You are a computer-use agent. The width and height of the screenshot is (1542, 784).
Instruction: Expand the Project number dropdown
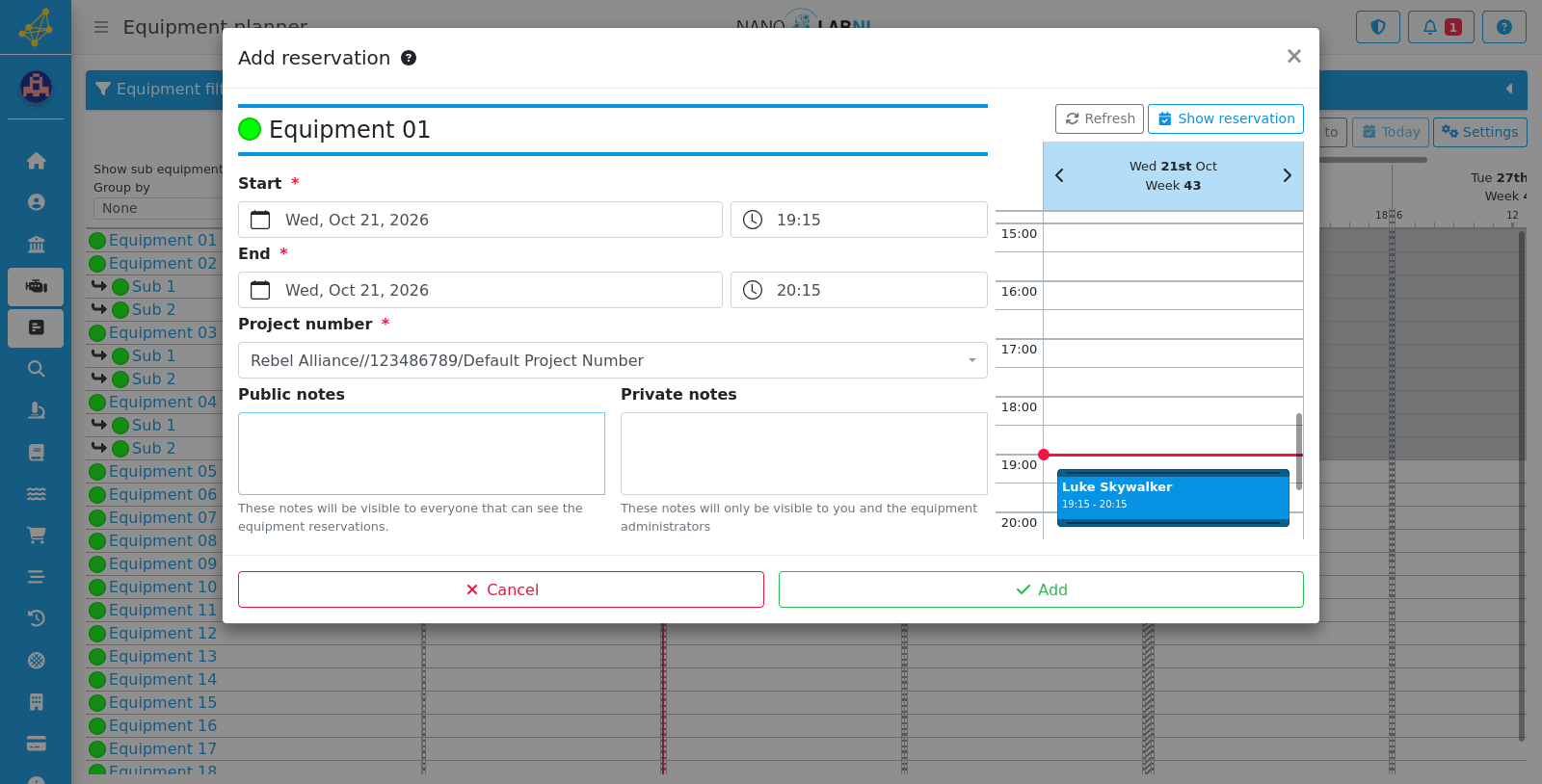(613, 360)
